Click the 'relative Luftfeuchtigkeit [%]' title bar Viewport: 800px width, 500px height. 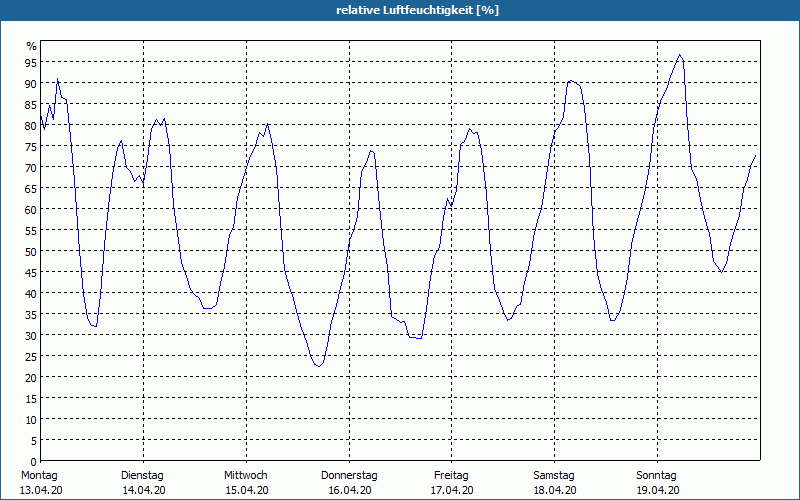[400, 10]
